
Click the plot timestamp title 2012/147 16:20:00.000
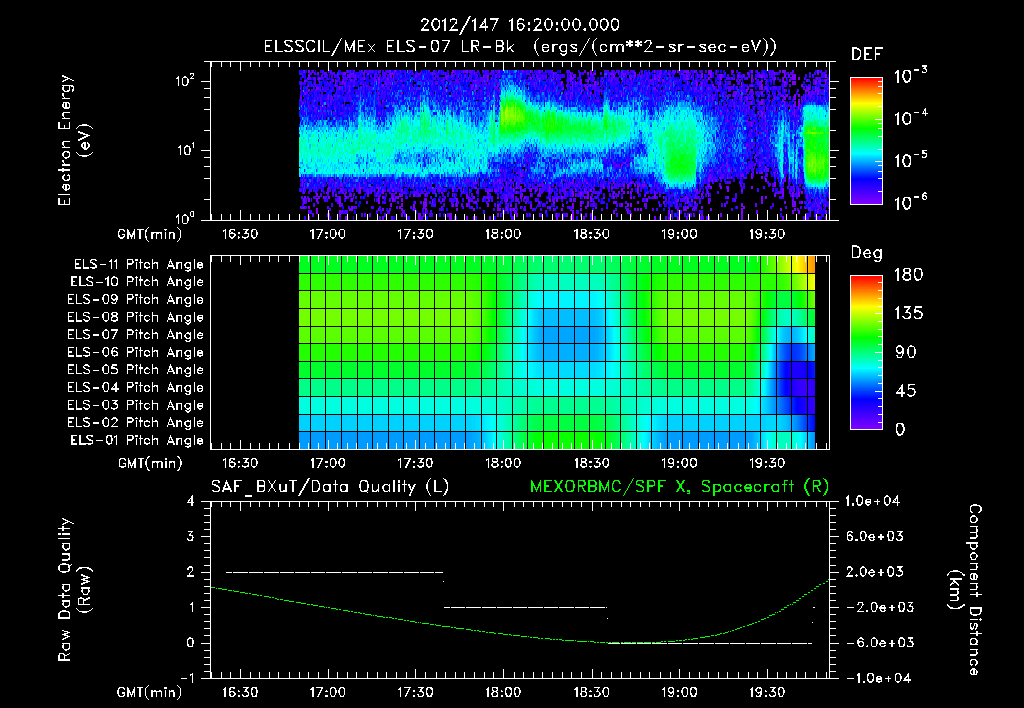click(519, 25)
